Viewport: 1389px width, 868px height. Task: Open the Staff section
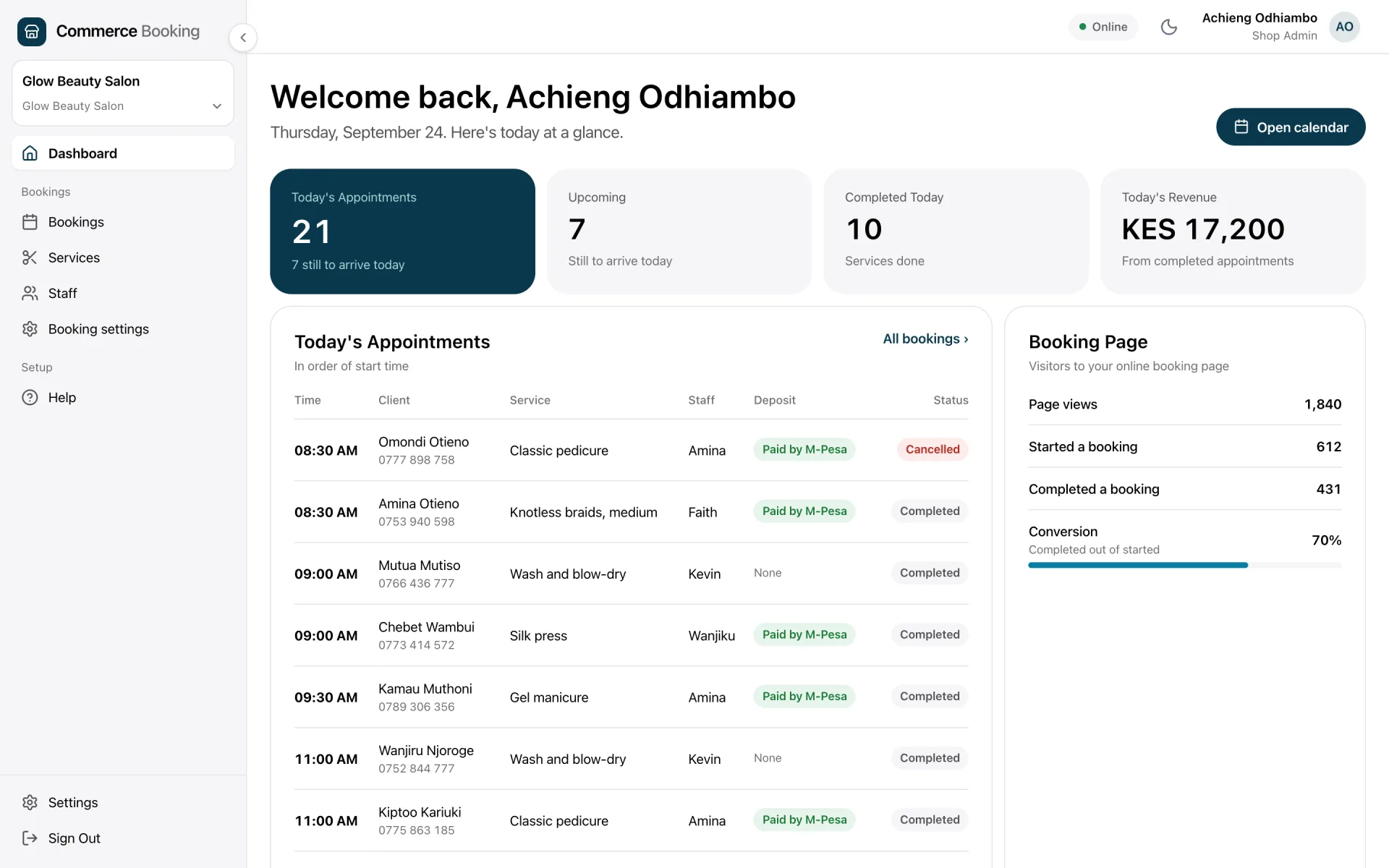[x=62, y=293]
